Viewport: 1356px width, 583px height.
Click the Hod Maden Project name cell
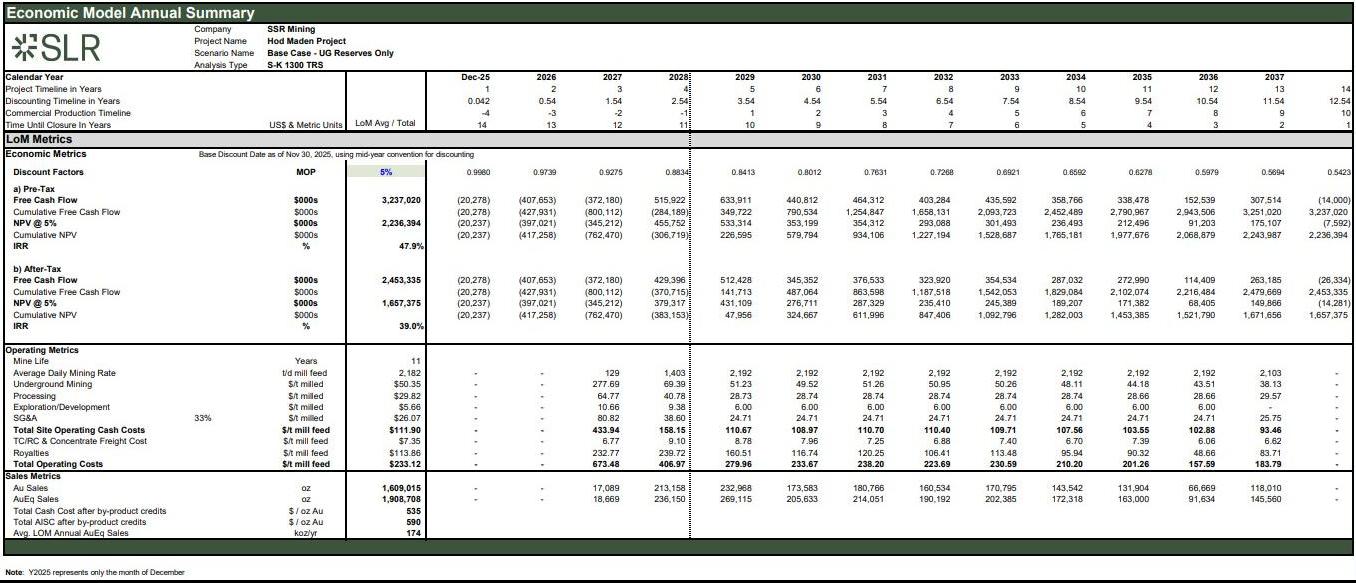point(306,41)
